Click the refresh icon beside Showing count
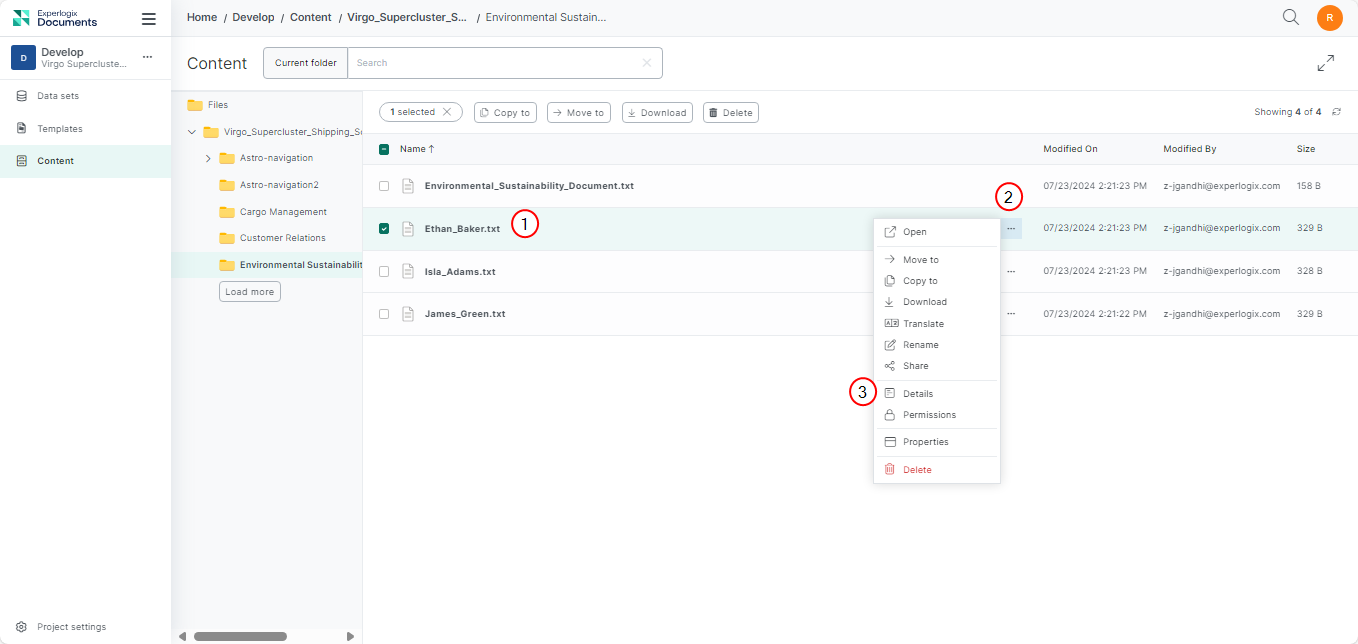 point(1336,112)
